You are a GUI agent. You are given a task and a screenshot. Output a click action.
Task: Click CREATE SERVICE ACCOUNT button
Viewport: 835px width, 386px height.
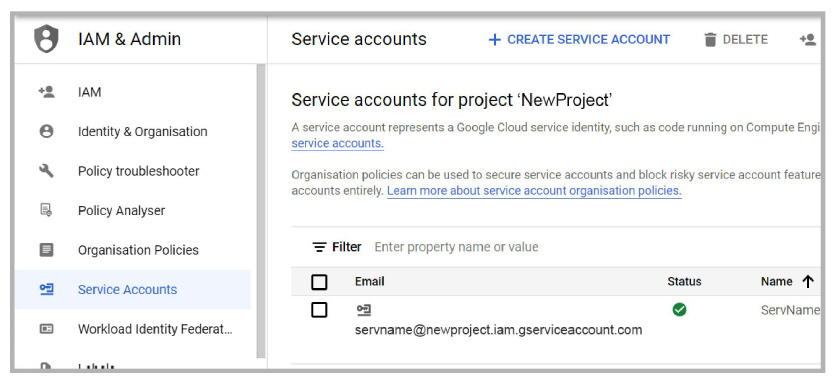tap(579, 40)
